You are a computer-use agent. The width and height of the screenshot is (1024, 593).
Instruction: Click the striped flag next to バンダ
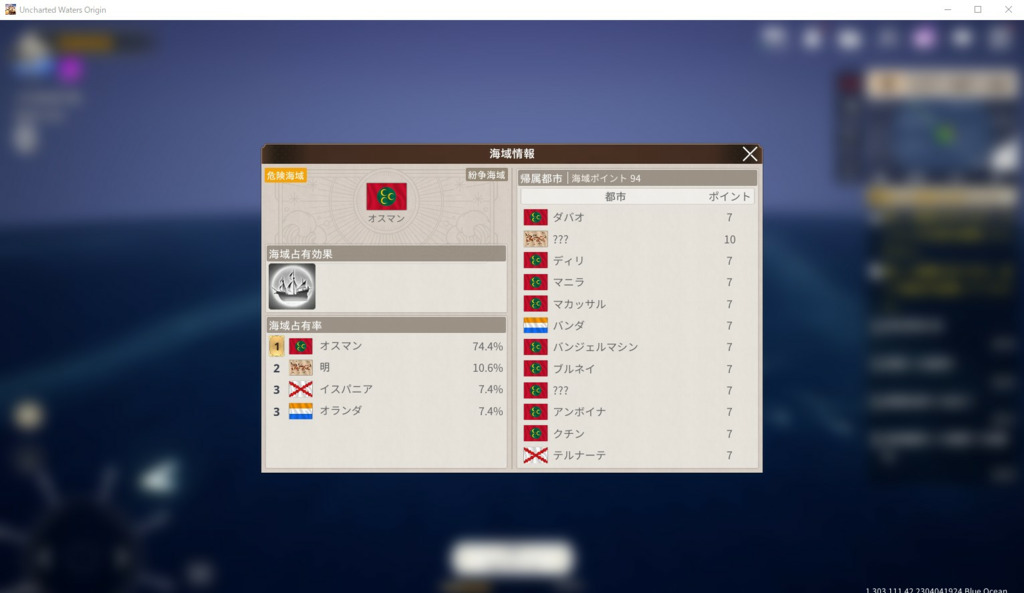click(536, 325)
